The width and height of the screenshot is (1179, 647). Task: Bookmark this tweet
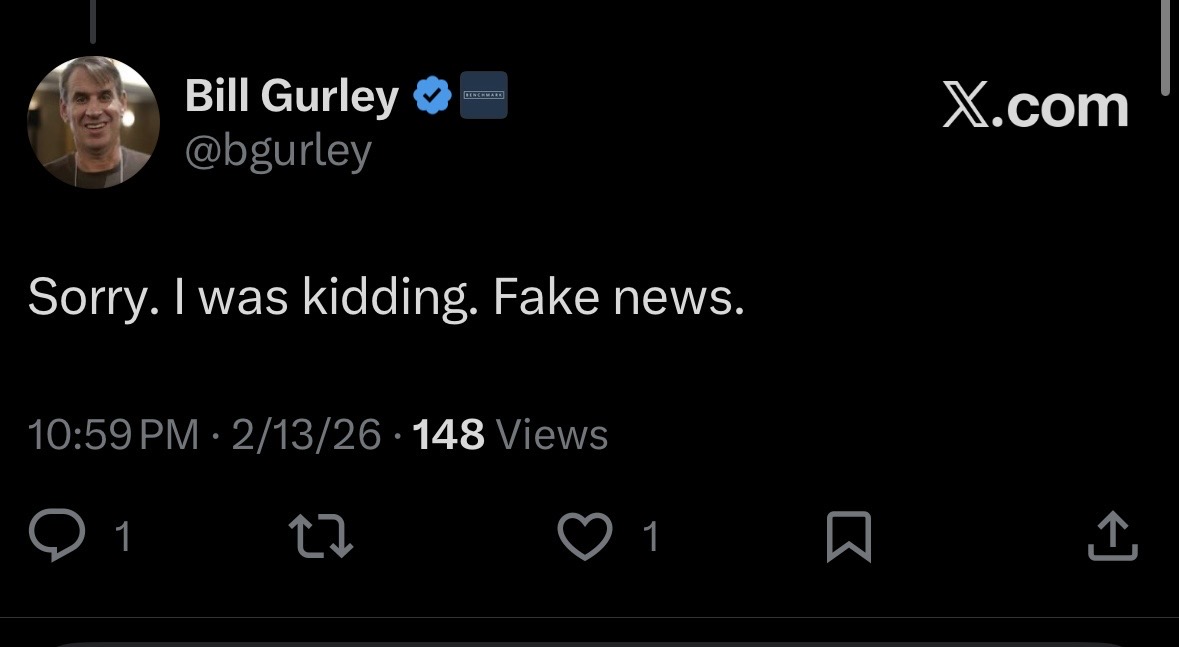849,536
